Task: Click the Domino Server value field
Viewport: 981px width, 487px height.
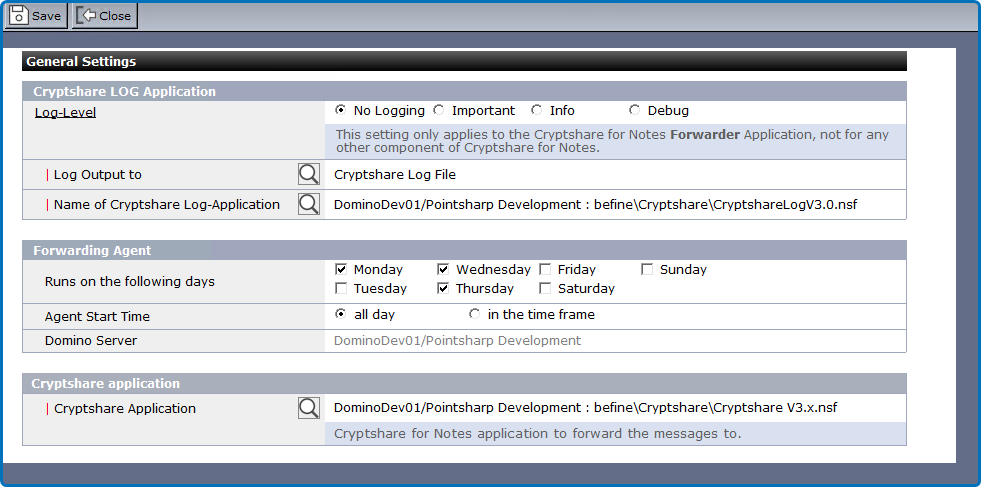Action: tap(457, 341)
